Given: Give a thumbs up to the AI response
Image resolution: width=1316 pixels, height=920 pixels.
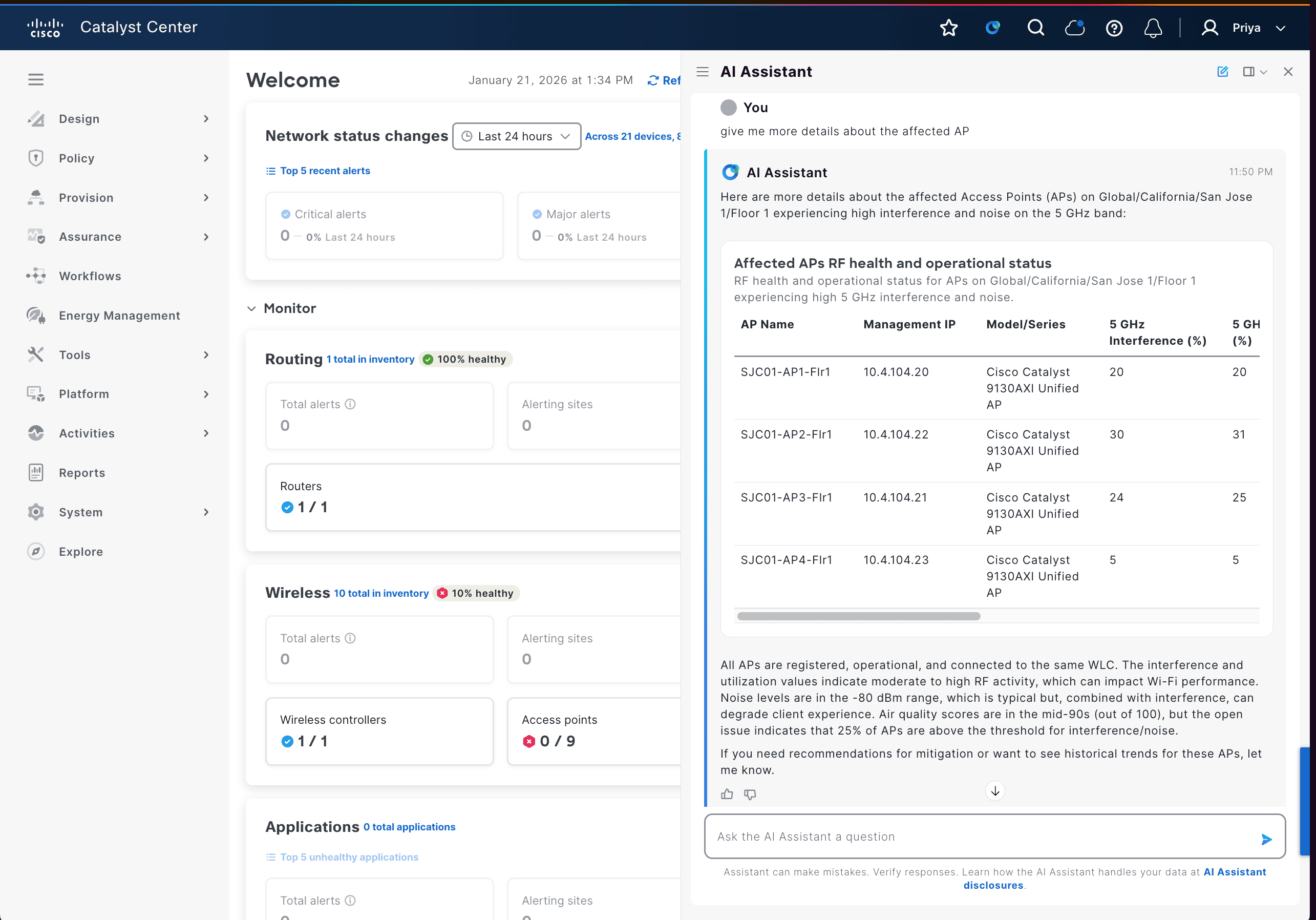Looking at the screenshot, I should (727, 794).
